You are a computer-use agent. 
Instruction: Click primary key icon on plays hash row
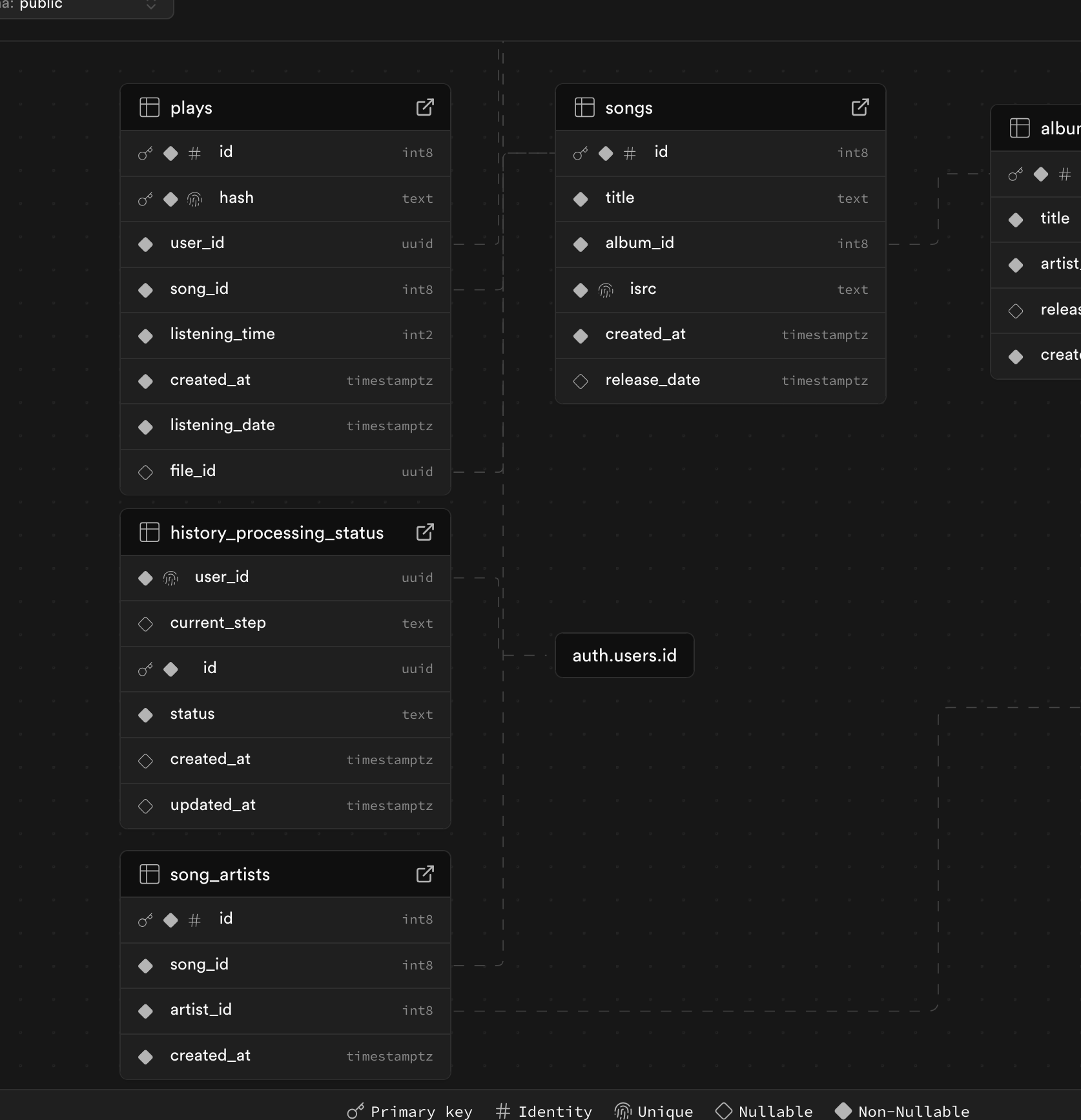(x=145, y=199)
